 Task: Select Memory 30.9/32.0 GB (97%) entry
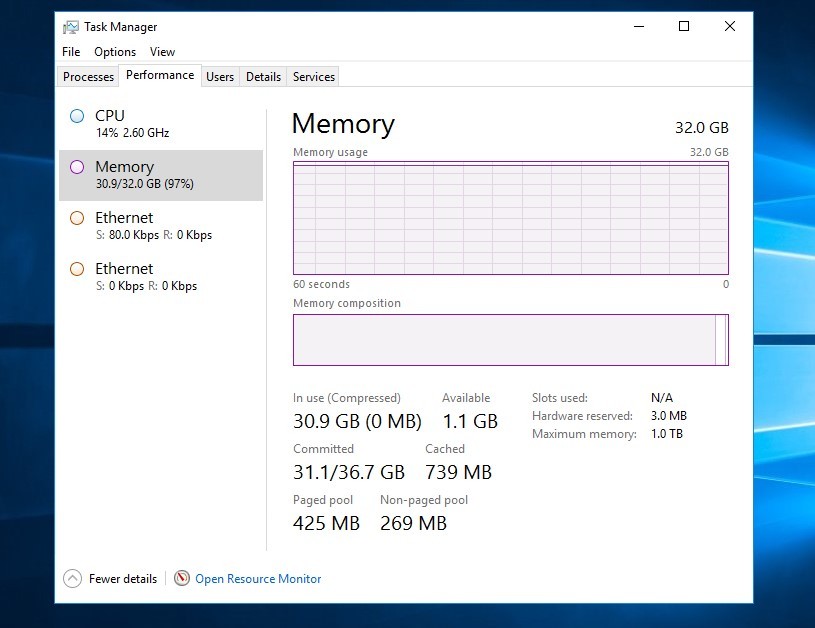161,175
